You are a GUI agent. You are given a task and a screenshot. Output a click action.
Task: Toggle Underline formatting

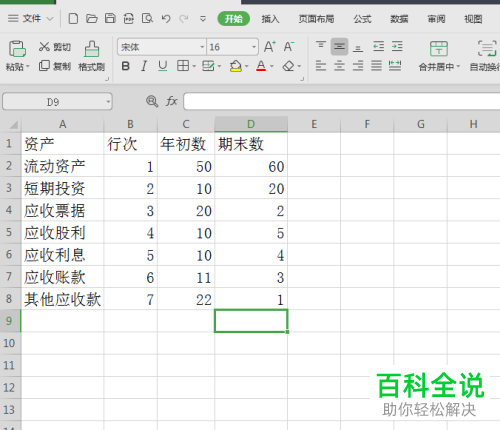click(x=162, y=66)
